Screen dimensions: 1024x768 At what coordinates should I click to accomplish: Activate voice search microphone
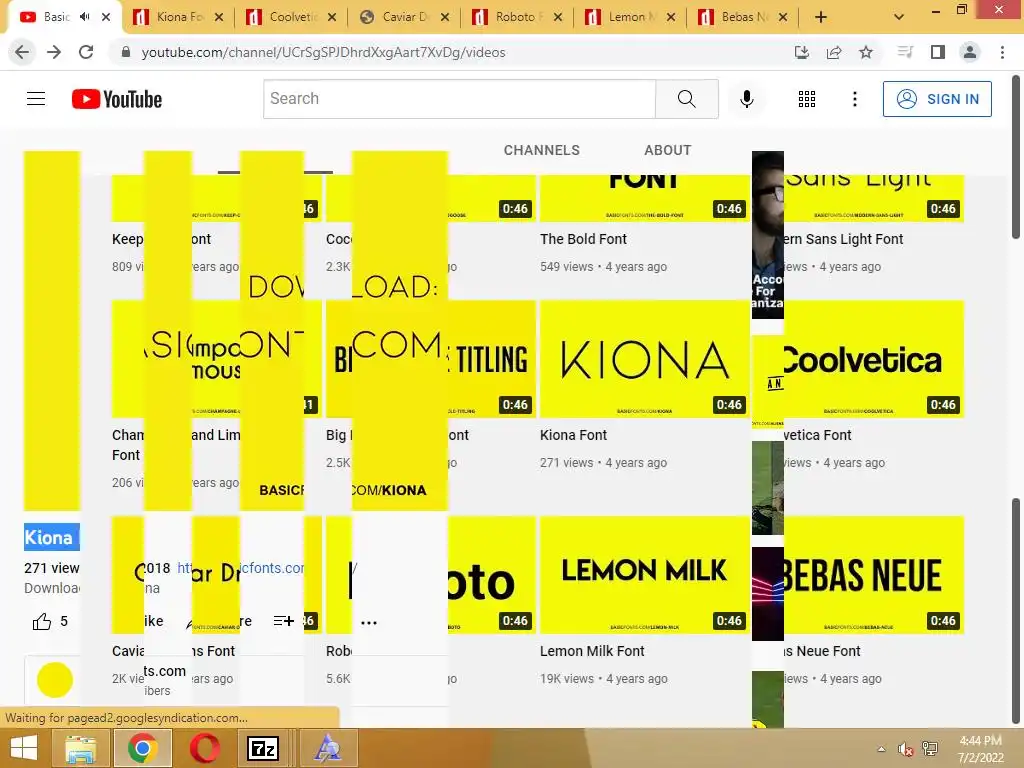(746, 99)
